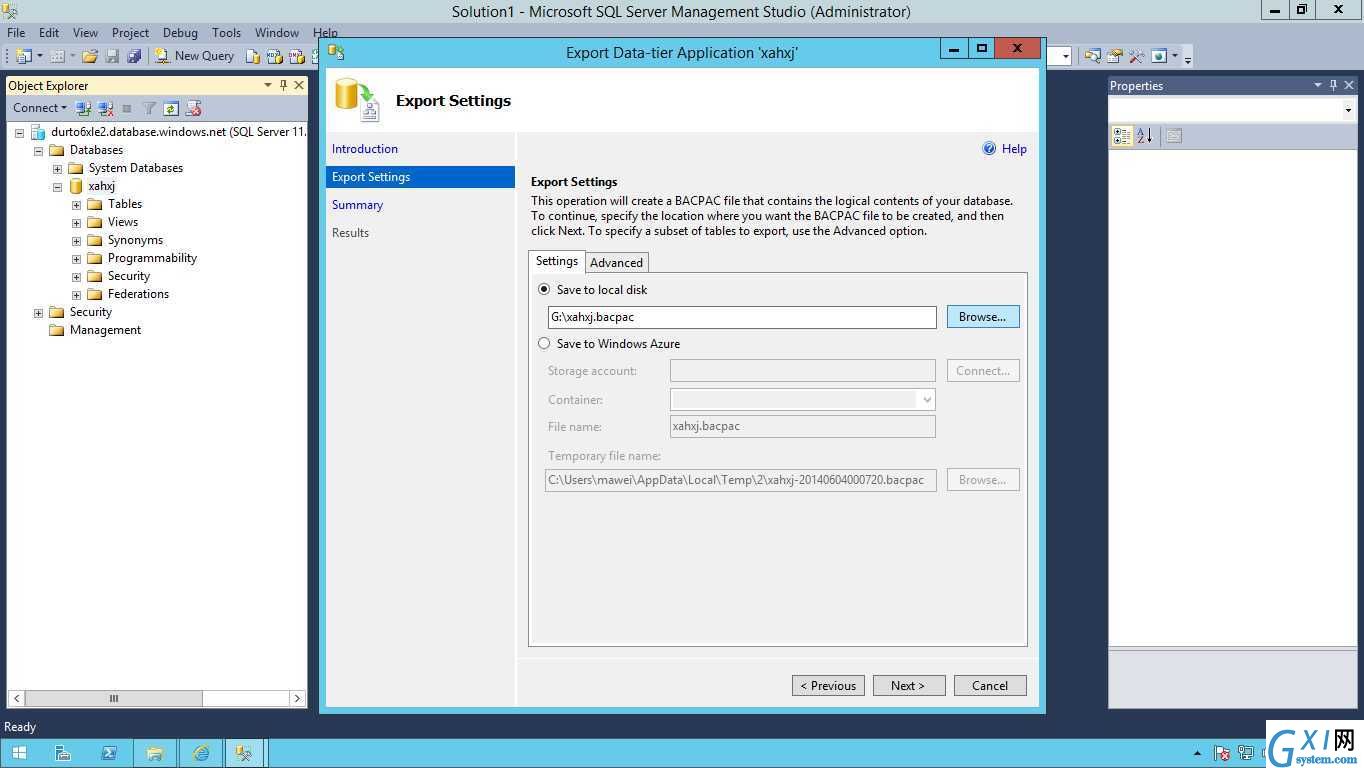Screen dimensions: 1364x768
Task: Expand System Databases node
Action: click(57, 168)
